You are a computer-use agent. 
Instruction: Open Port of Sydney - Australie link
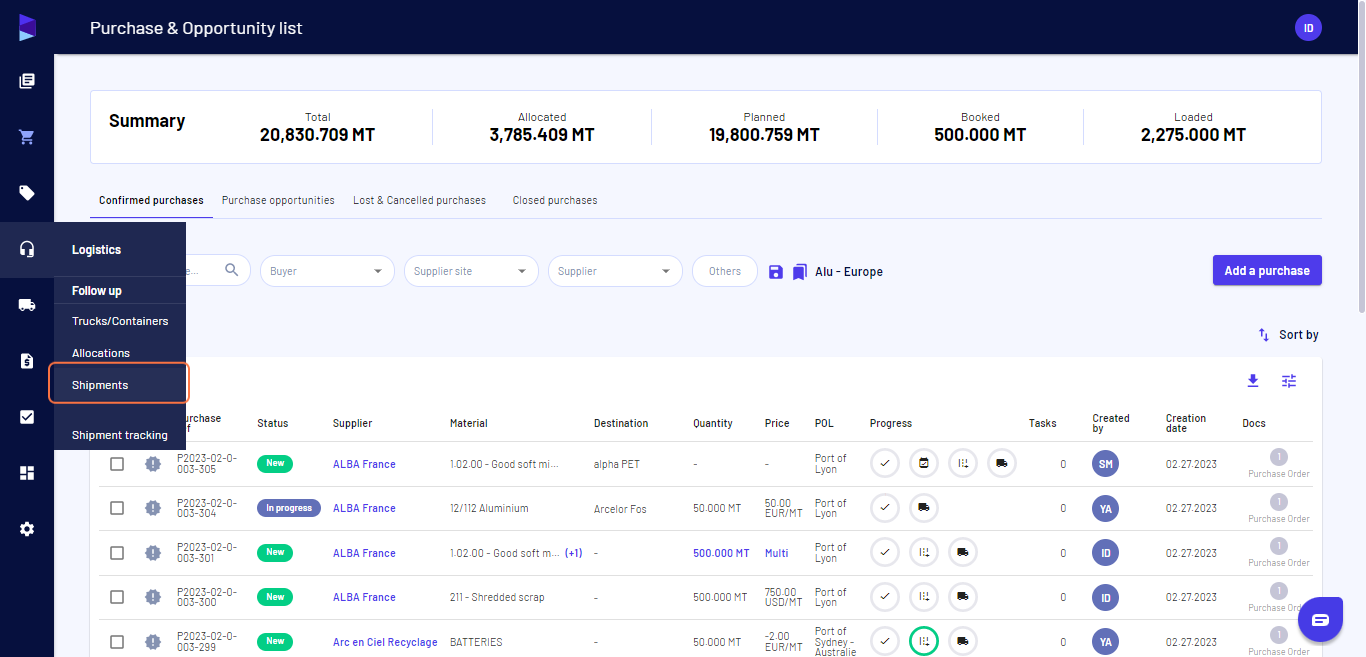[835, 641]
